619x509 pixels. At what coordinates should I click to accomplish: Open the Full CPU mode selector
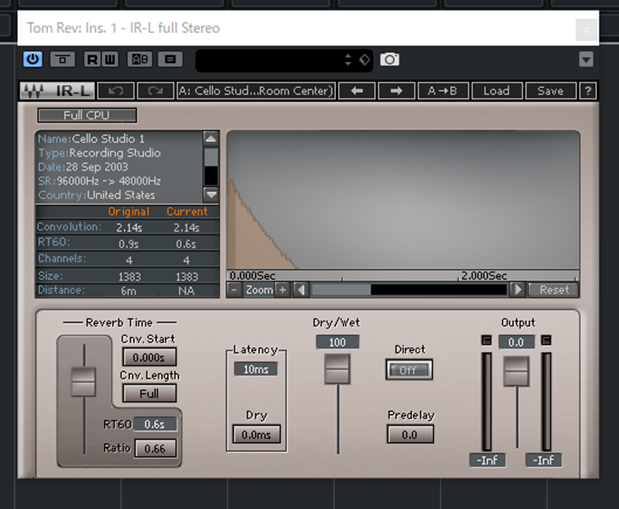tap(86, 116)
